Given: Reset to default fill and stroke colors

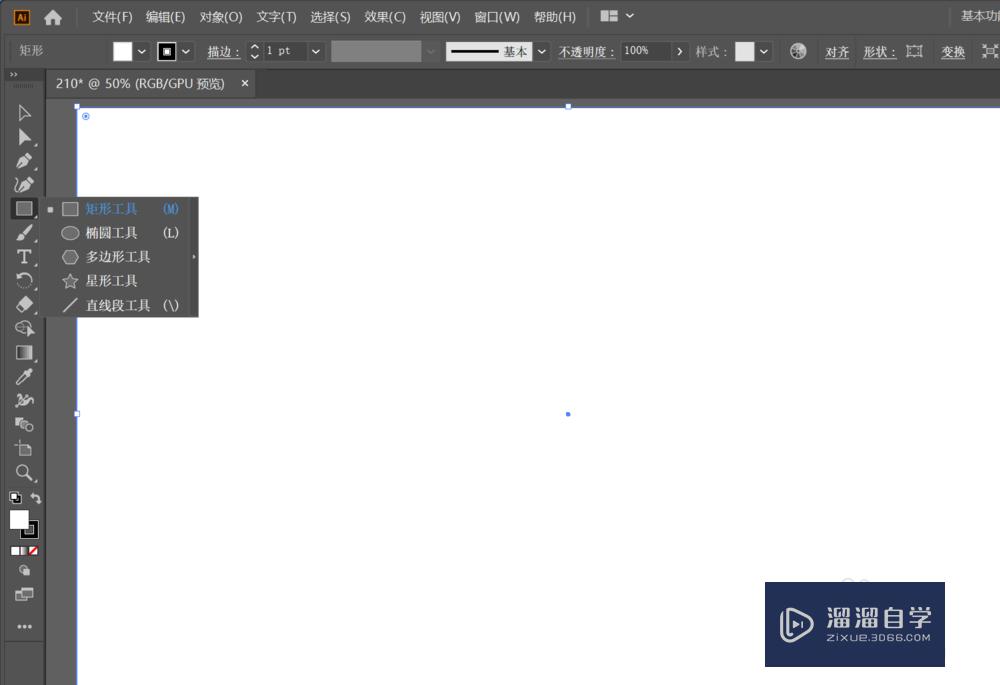Looking at the screenshot, I should tap(13, 497).
